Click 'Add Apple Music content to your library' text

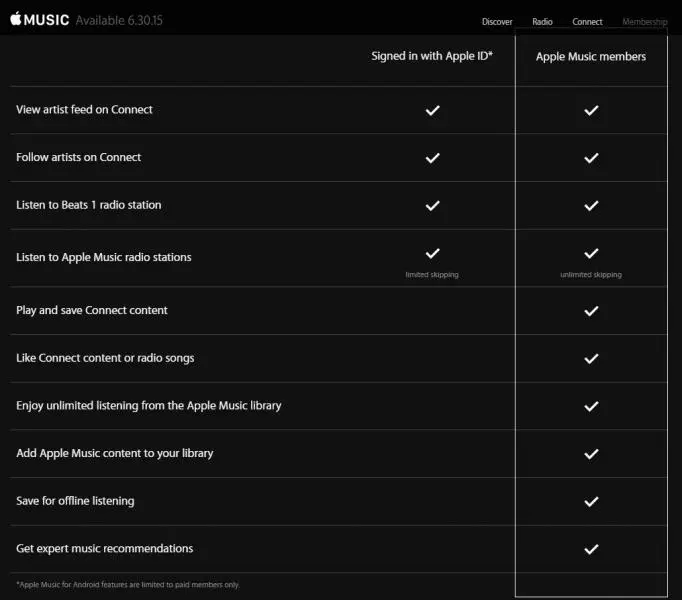(115, 454)
